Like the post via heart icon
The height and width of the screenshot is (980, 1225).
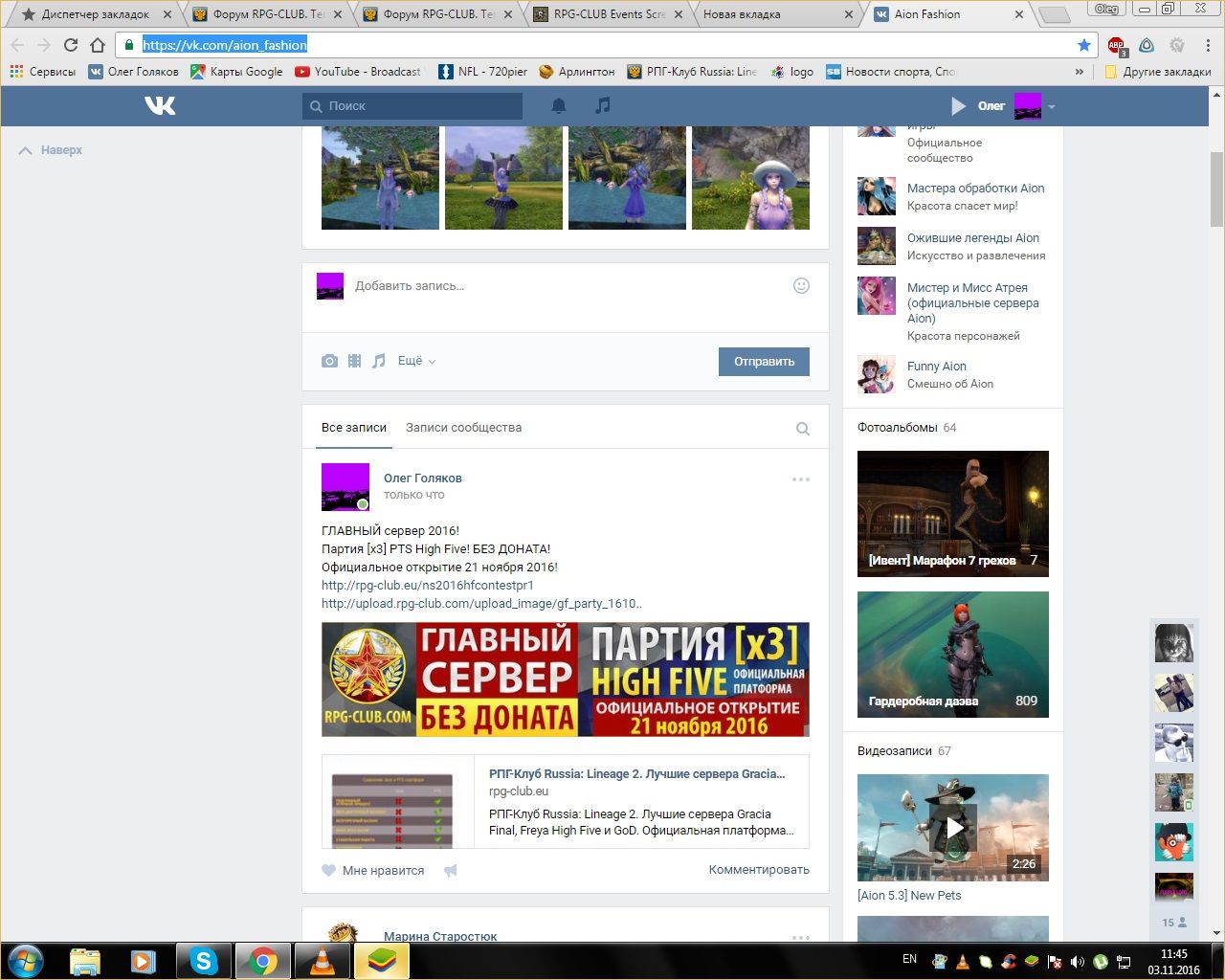point(328,871)
